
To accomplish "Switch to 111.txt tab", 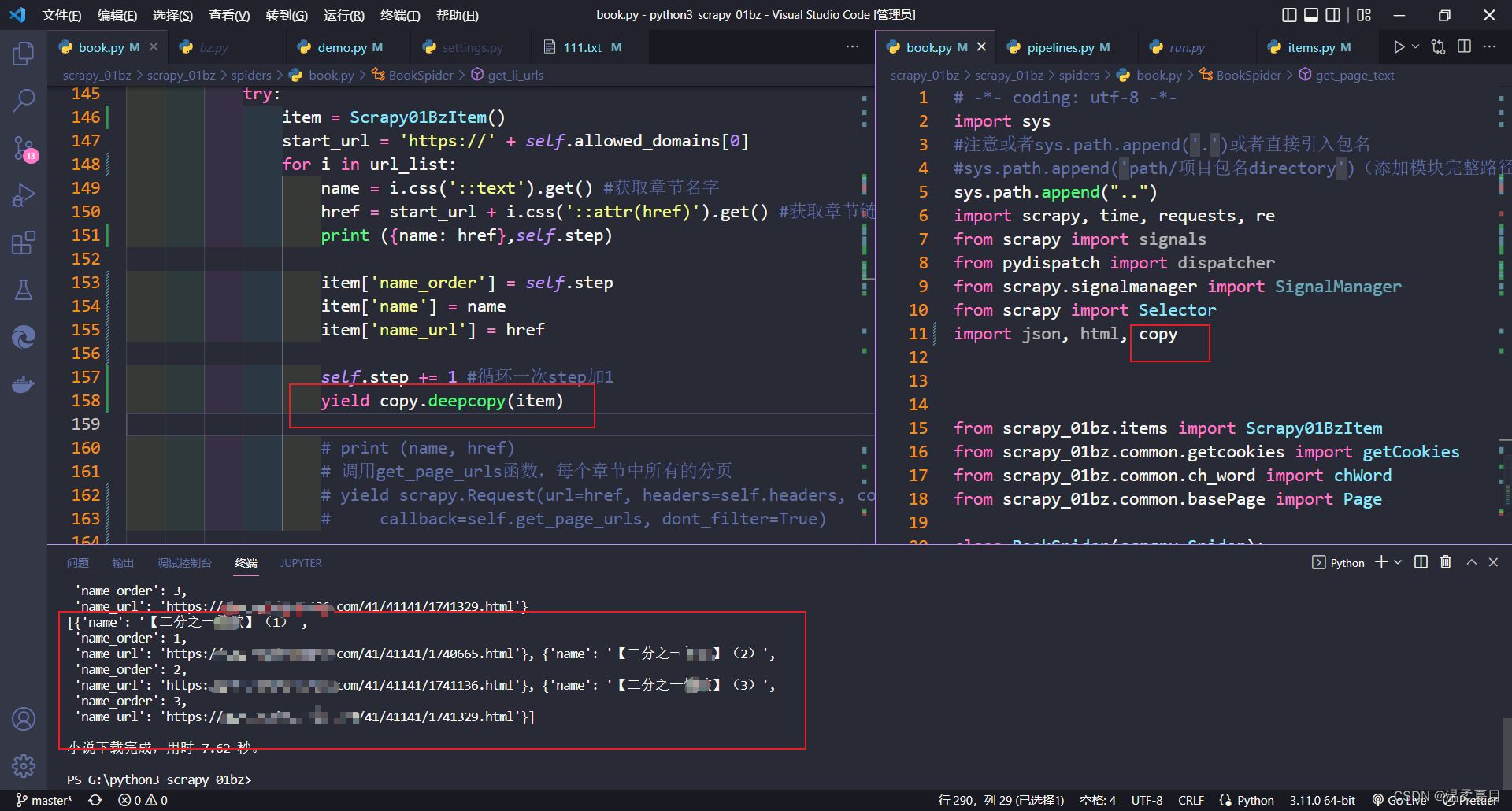I will click(583, 47).
